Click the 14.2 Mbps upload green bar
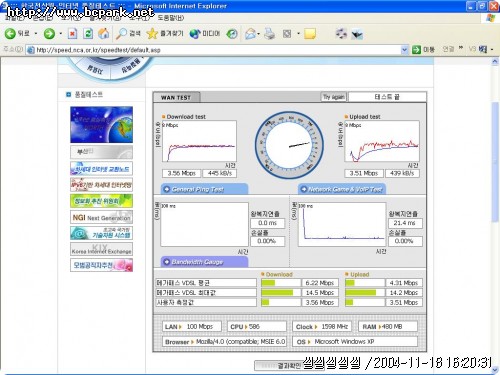The image size is (500, 375). pos(361,293)
